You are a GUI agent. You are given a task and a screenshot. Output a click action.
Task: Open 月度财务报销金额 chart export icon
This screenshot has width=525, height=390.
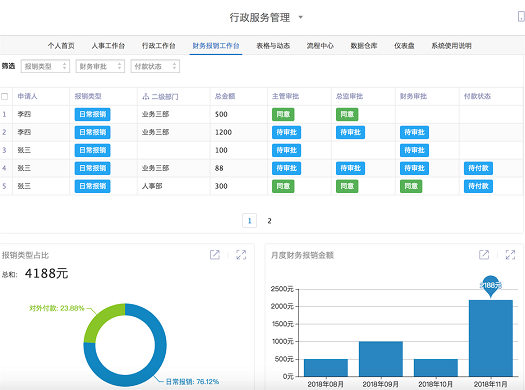[x=484, y=255]
